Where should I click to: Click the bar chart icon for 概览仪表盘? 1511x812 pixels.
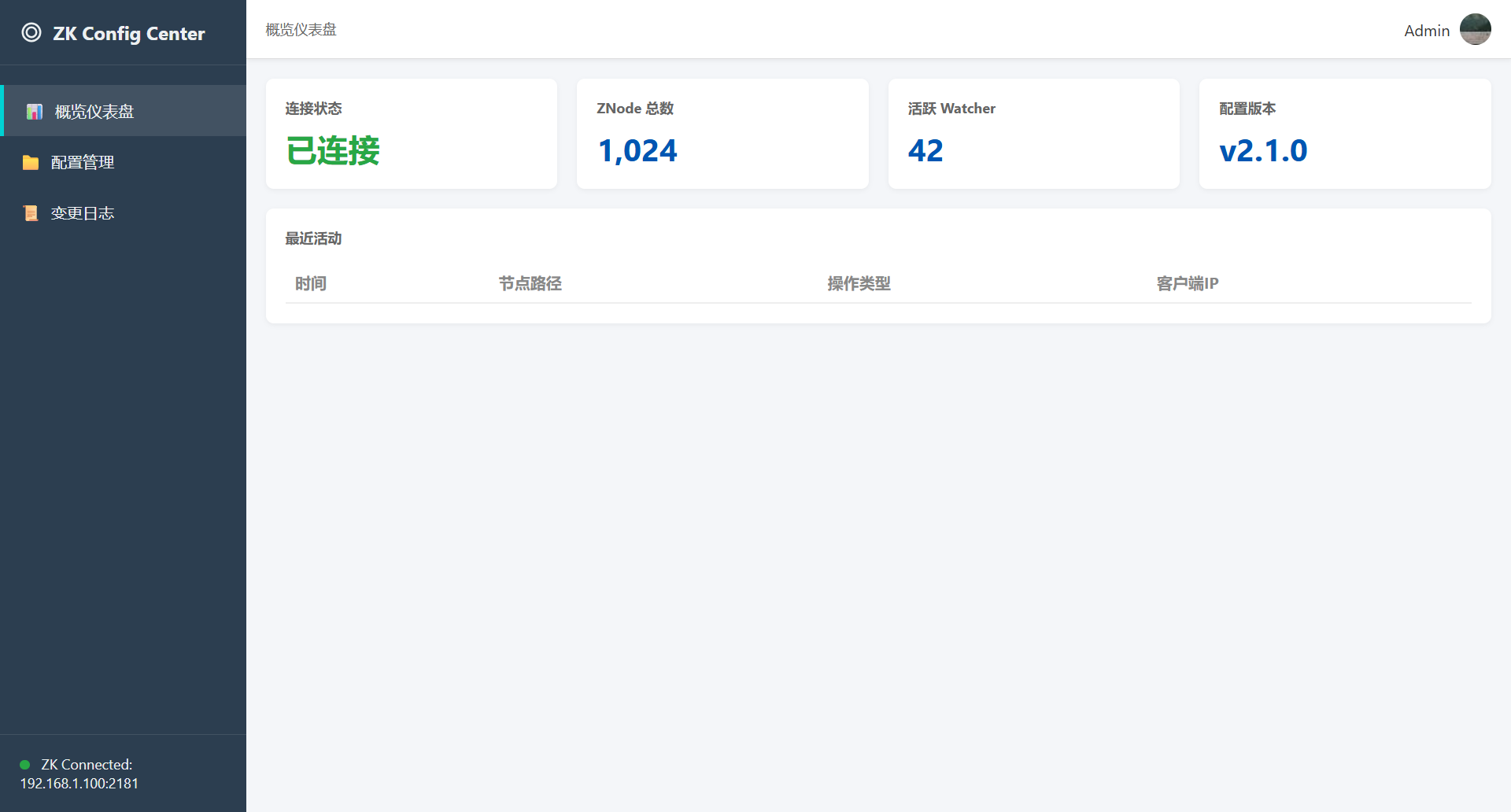coord(34,112)
